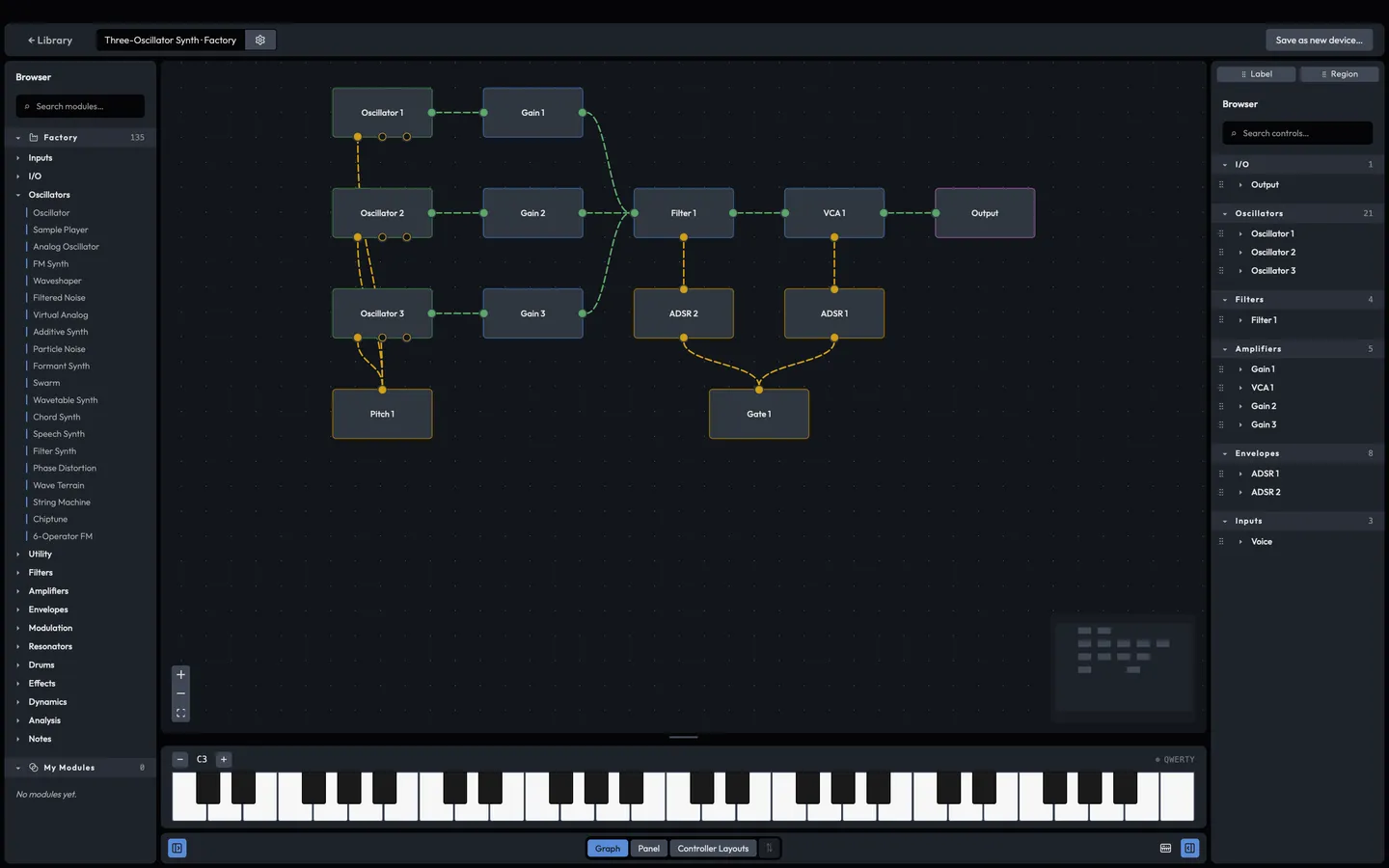This screenshot has width=1389, height=868.
Task: Click the device name field Three-Oscillator Synth
Action: [x=171, y=41]
